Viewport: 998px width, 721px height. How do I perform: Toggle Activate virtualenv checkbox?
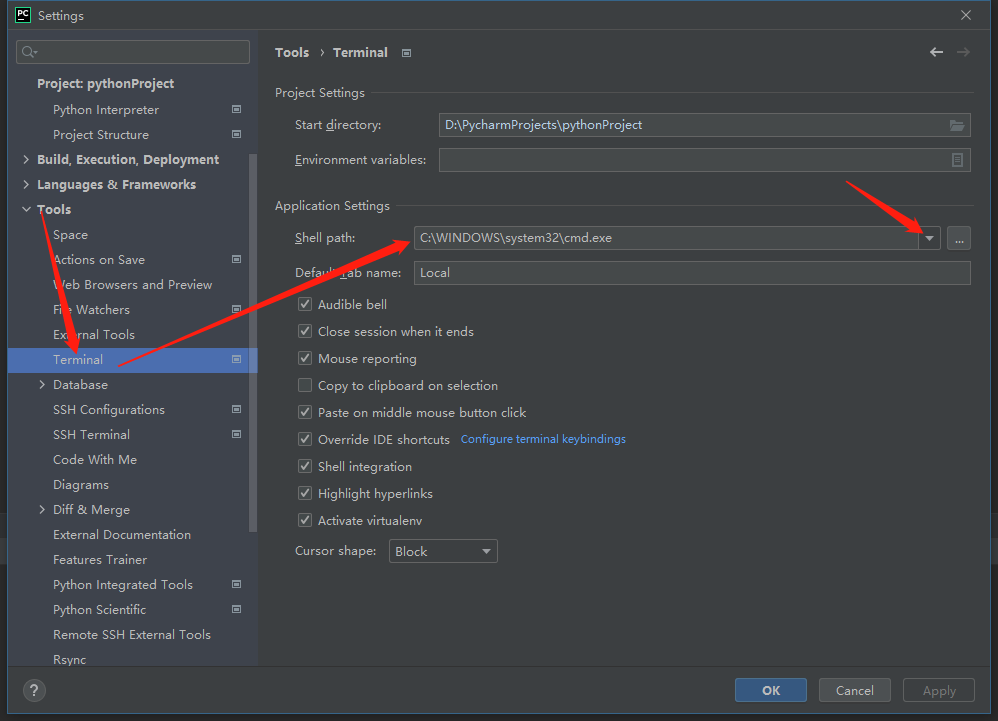coord(305,521)
